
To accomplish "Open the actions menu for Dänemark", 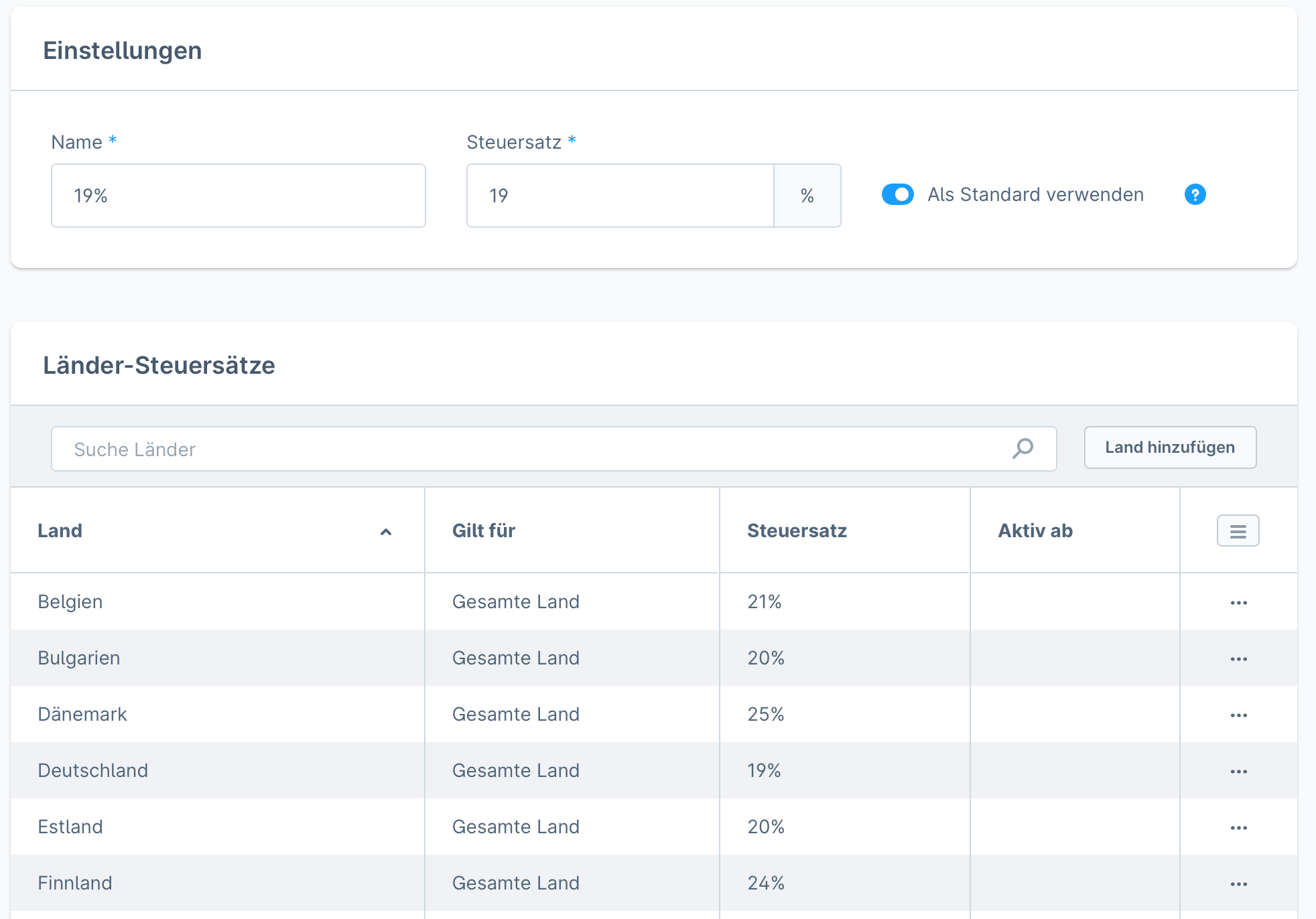I will 1238,715.
